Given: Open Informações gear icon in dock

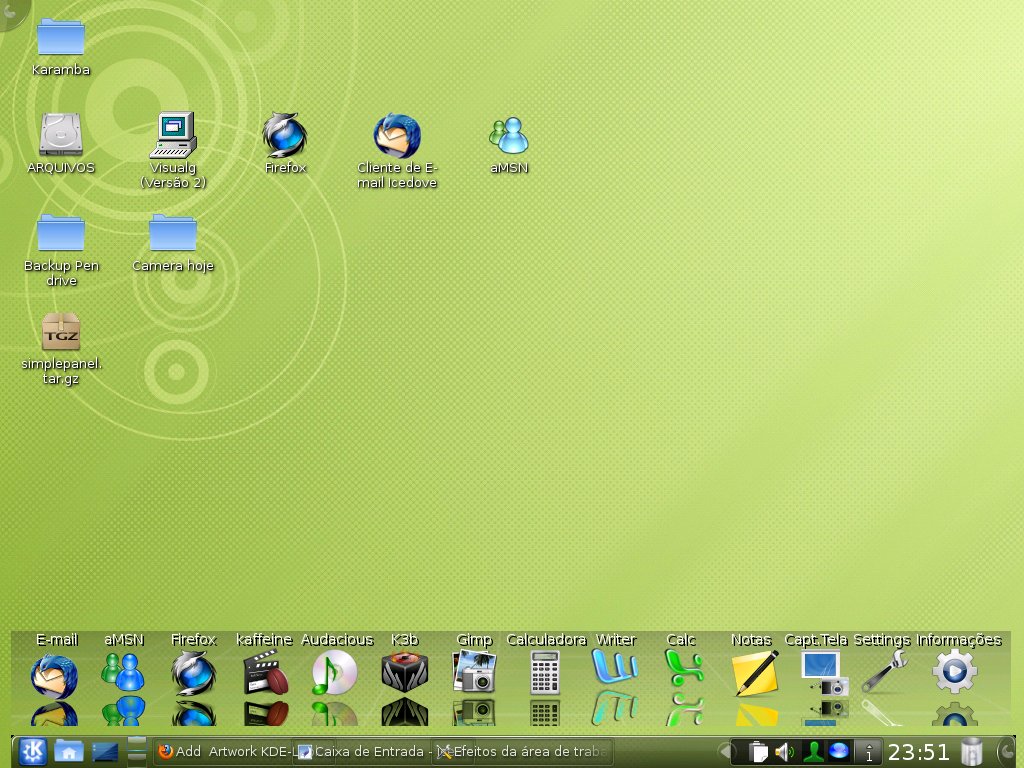Looking at the screenshot, I should pyautogui.click(x=955, y=671).
